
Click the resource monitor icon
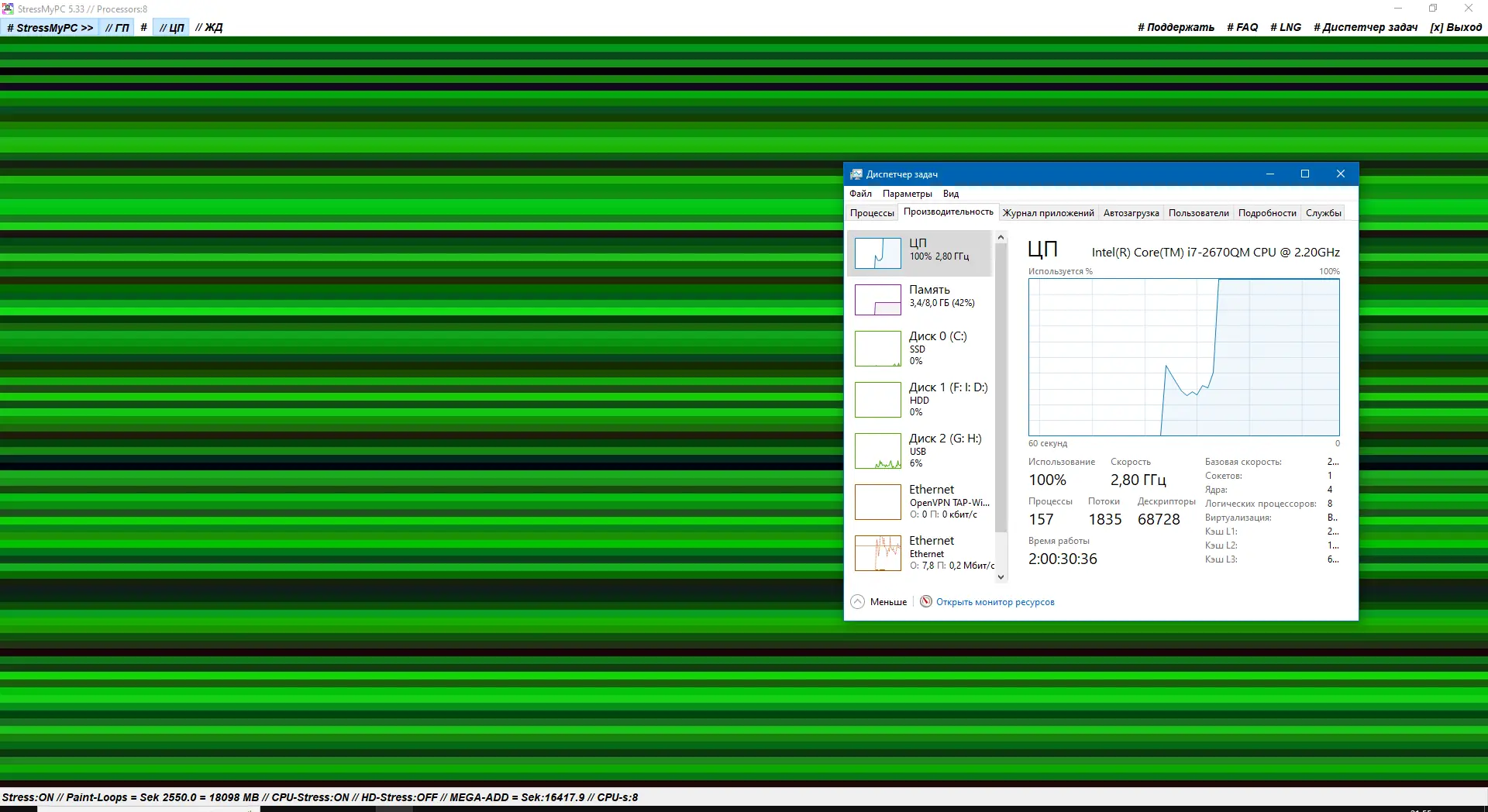[x=926, y=601]
